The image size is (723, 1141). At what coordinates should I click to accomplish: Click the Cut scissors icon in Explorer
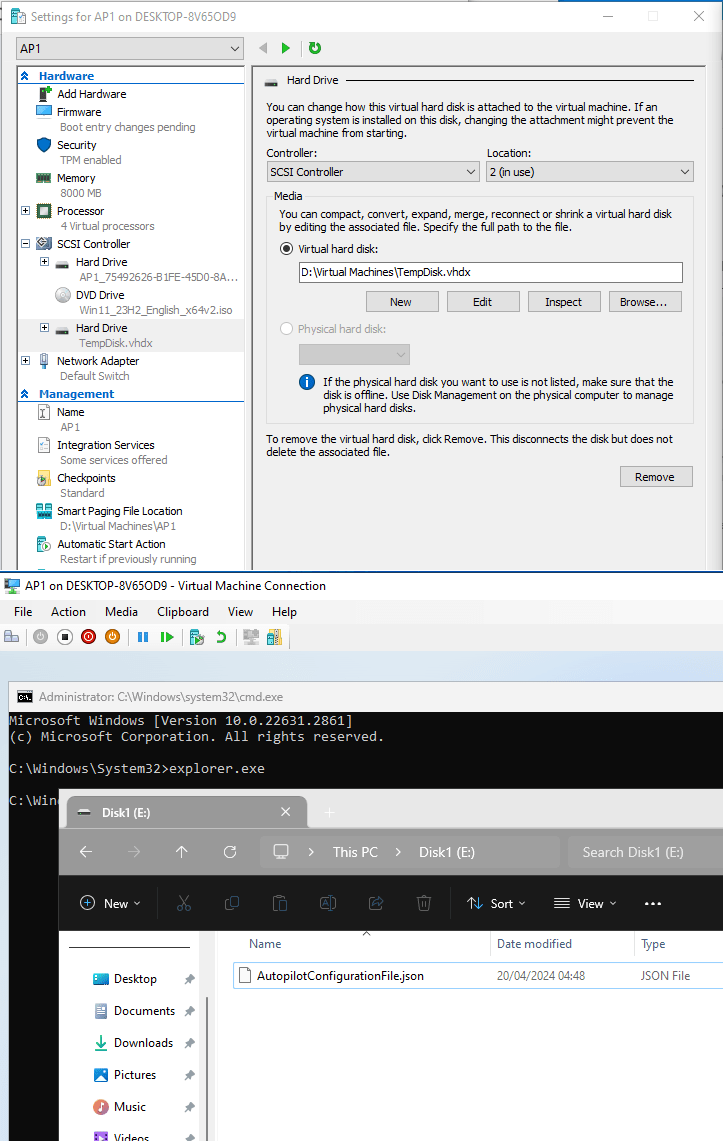184,903
